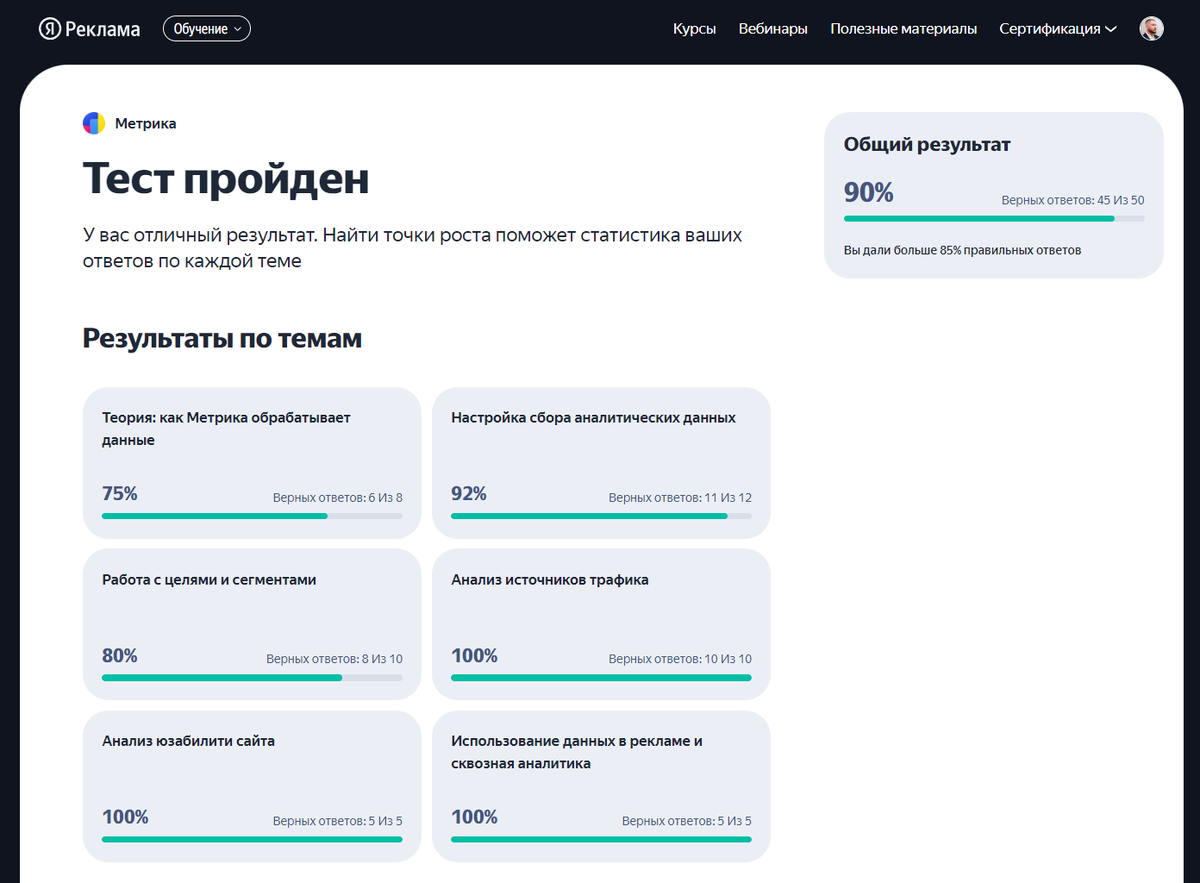Select 'Анализ юзабилити сайта' card title
The width and height of the screenshot is (1200, 883).
point(188,742)
